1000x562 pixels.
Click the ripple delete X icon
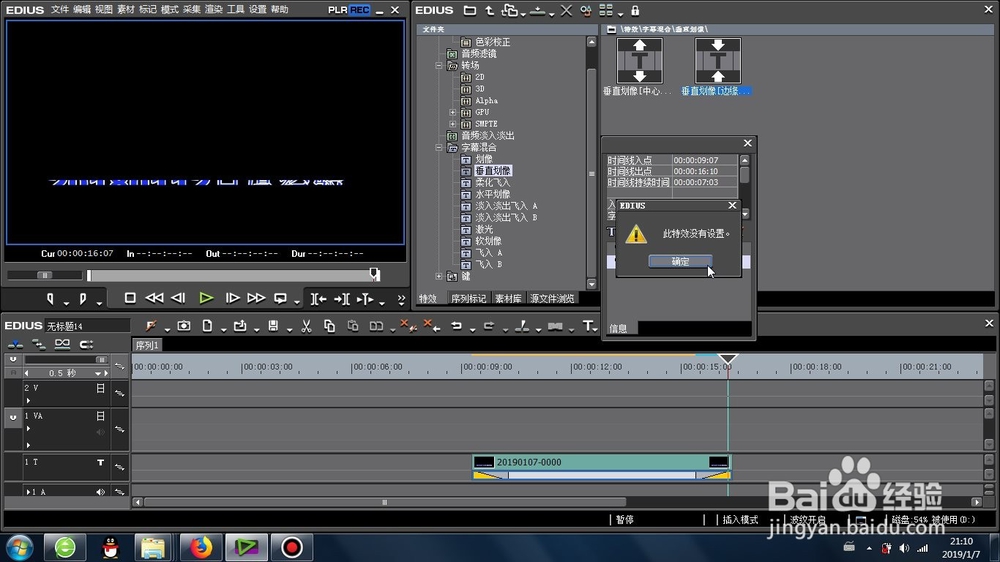(432, 326)
